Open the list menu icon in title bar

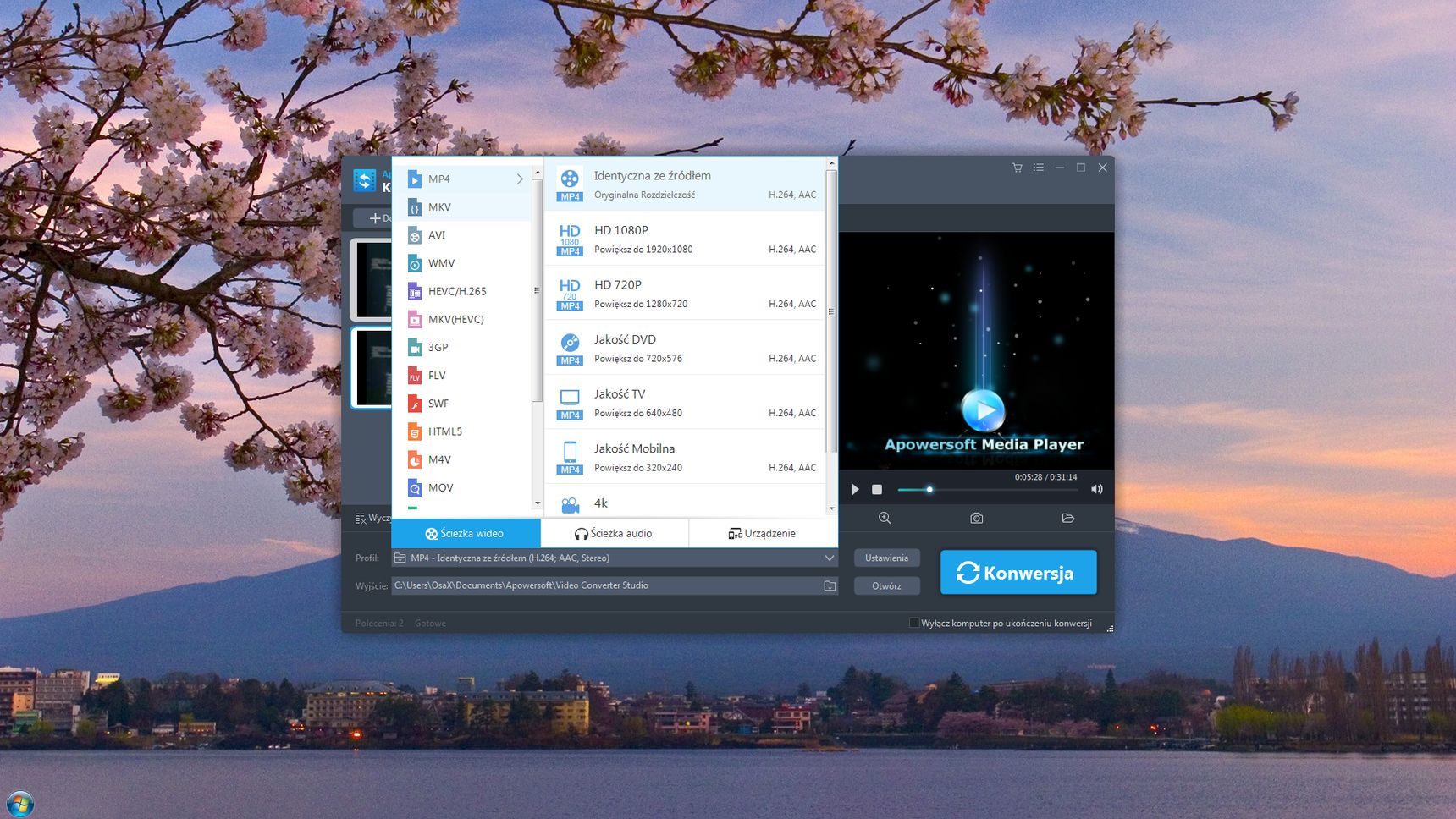1039,168
